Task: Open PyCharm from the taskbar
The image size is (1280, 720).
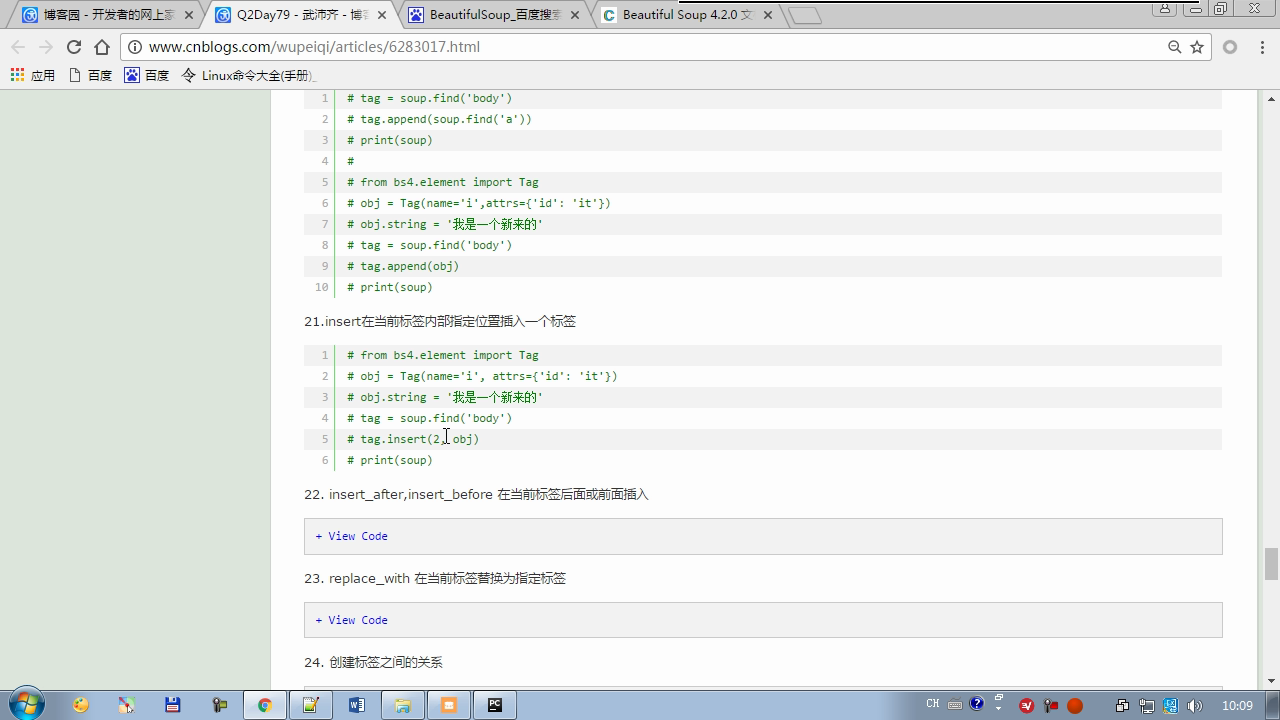Action: pyautogui.click(x=494, y=705)
